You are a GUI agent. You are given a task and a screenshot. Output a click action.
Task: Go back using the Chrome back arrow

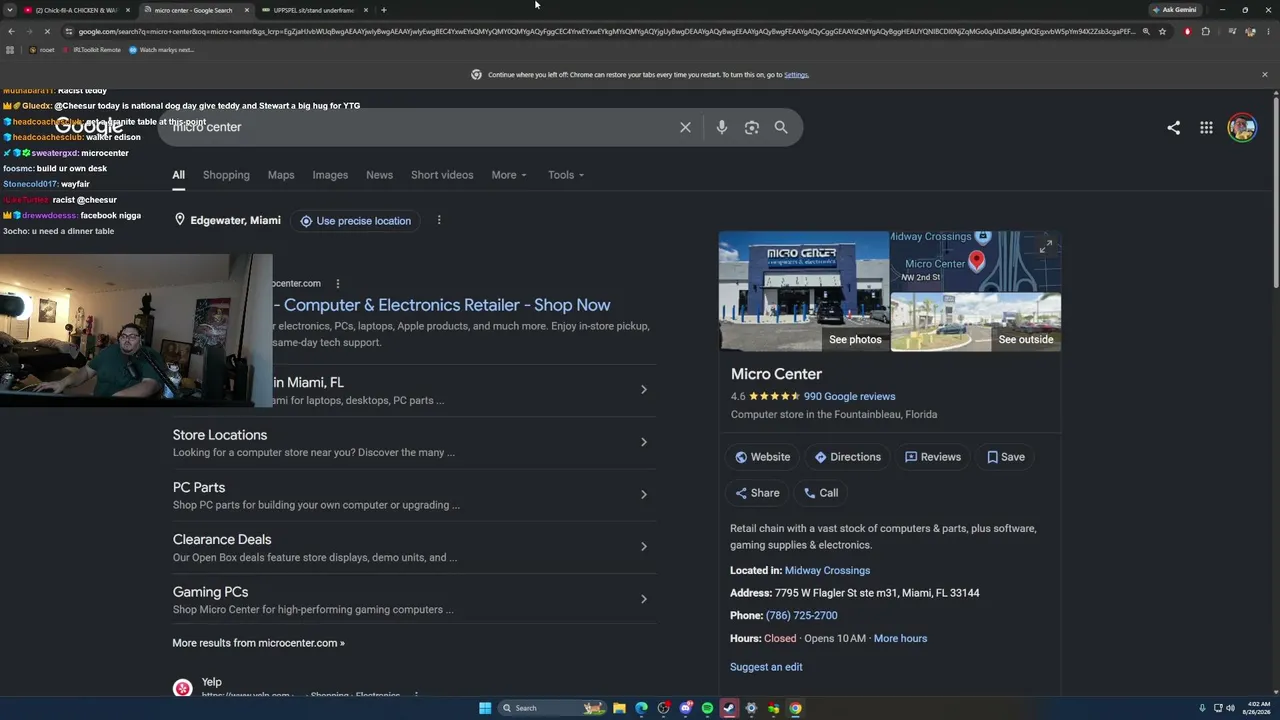11,32
